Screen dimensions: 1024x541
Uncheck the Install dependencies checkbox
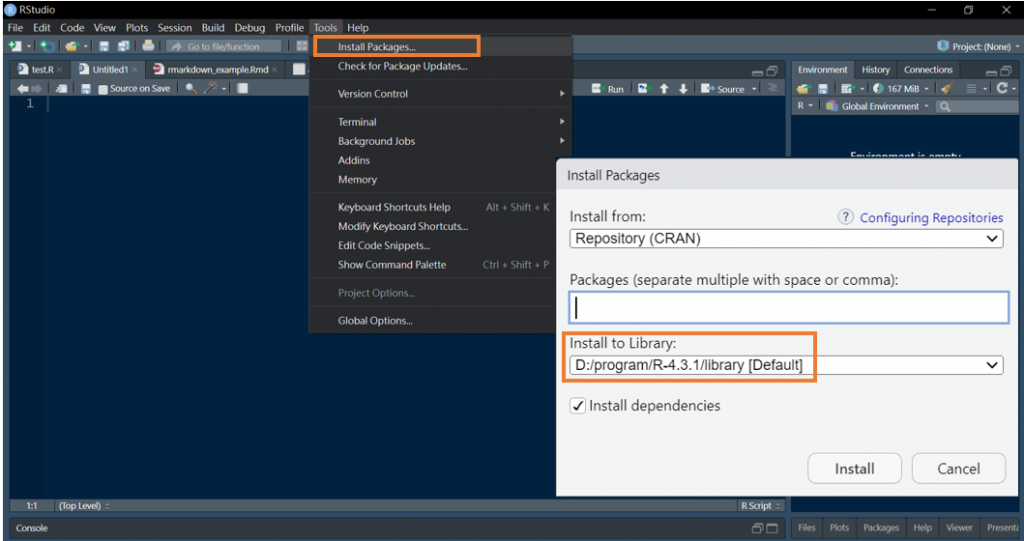[x=577, y=406]
